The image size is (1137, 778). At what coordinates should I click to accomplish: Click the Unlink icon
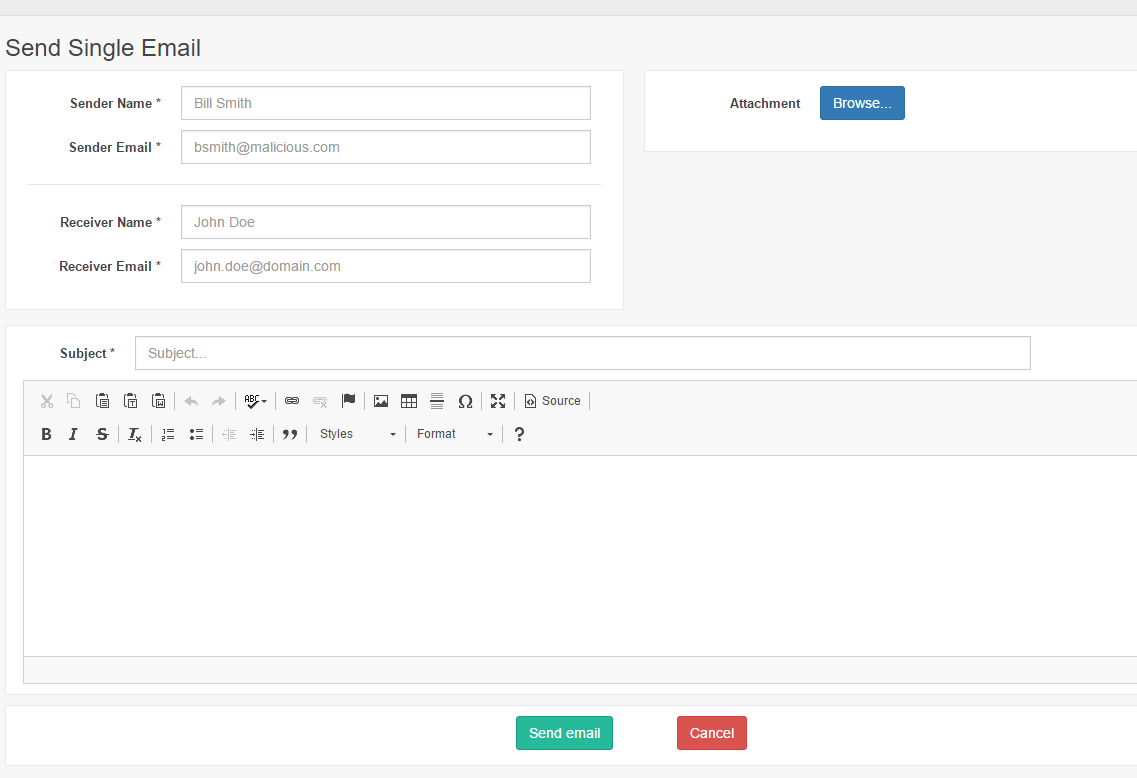320,401
